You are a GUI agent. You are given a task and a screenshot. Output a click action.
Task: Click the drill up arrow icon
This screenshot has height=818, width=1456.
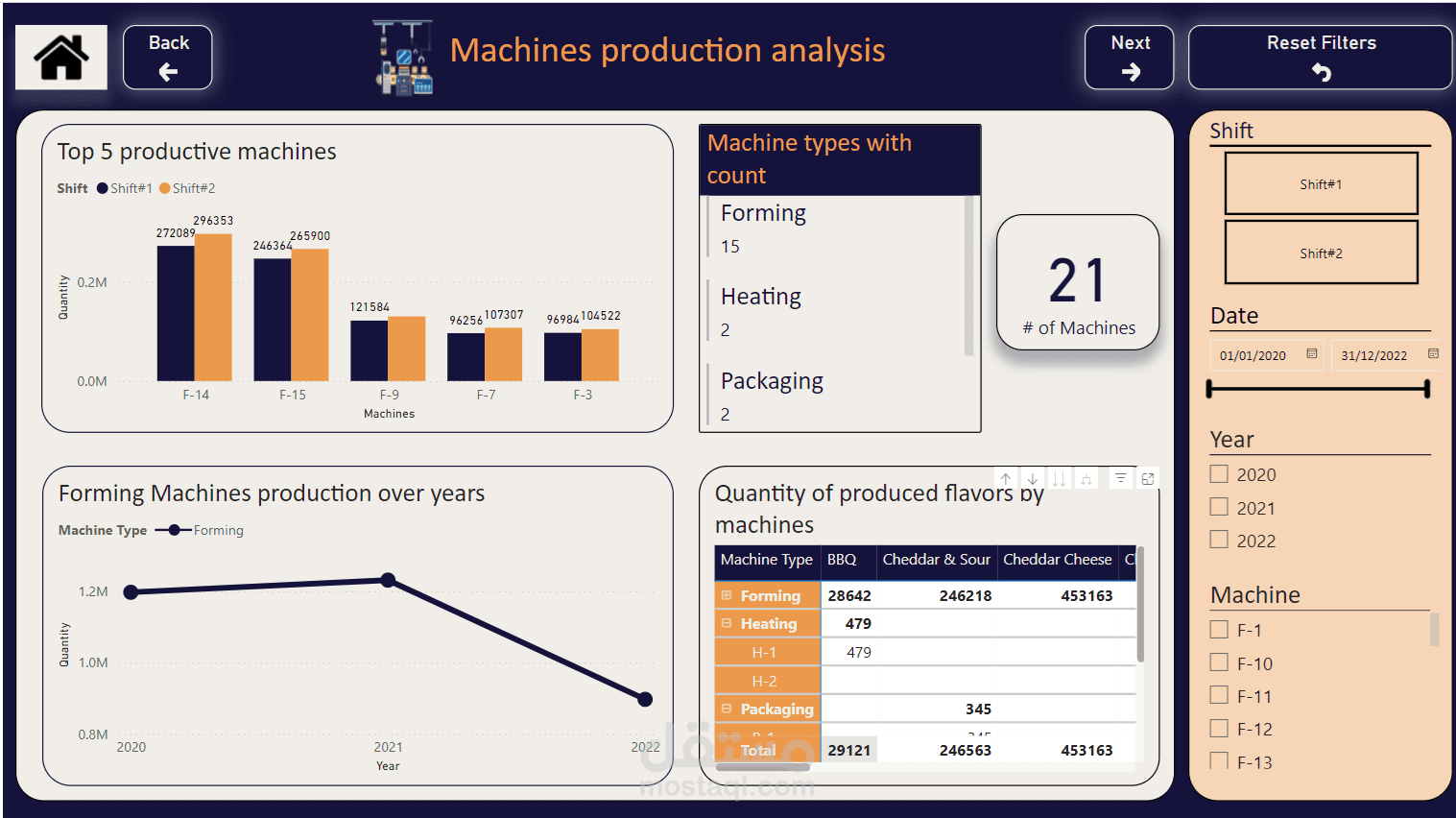[1005, 478]
